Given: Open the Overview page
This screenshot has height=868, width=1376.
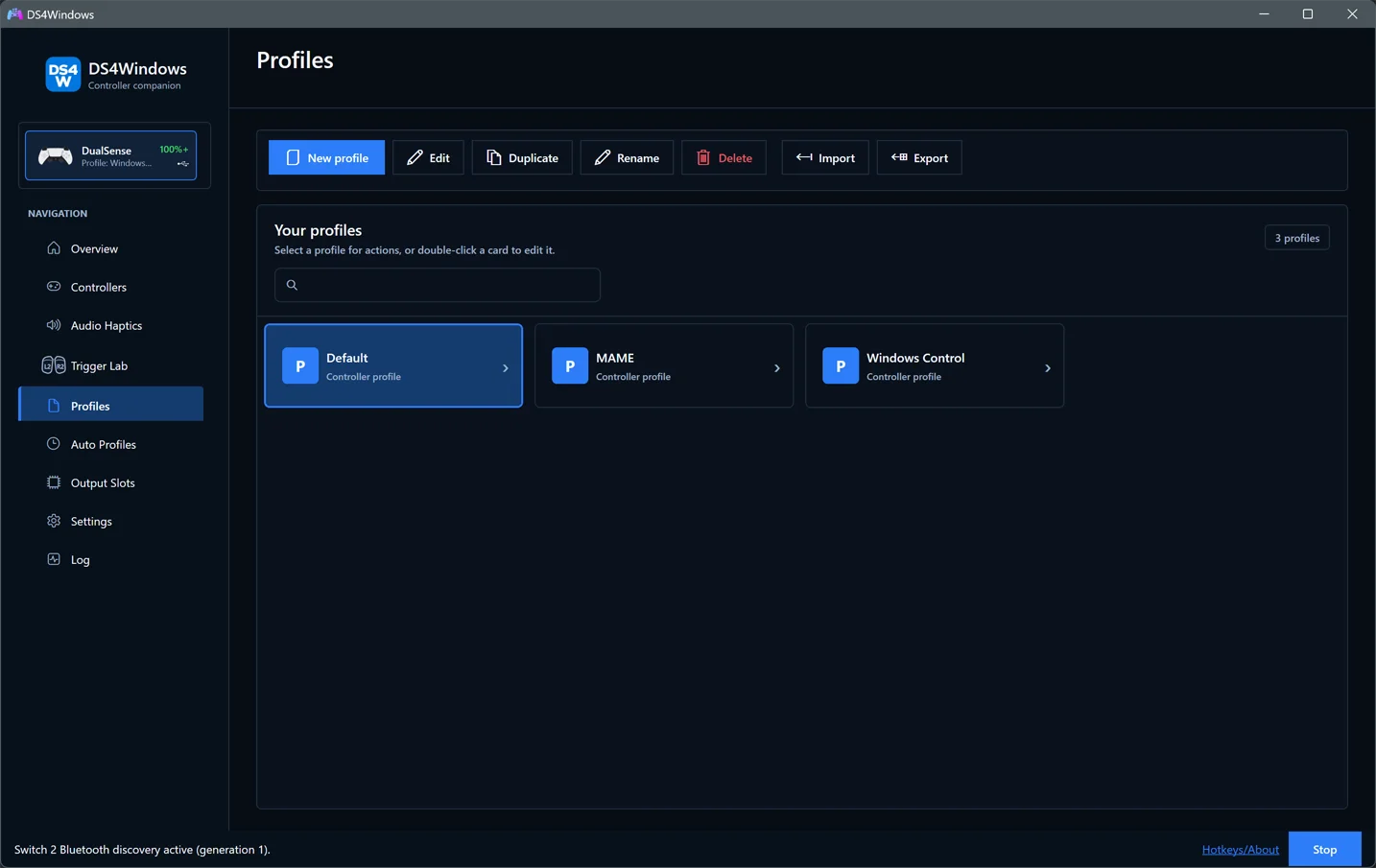Looking at the screenshot, I should (x=111, y=248).
